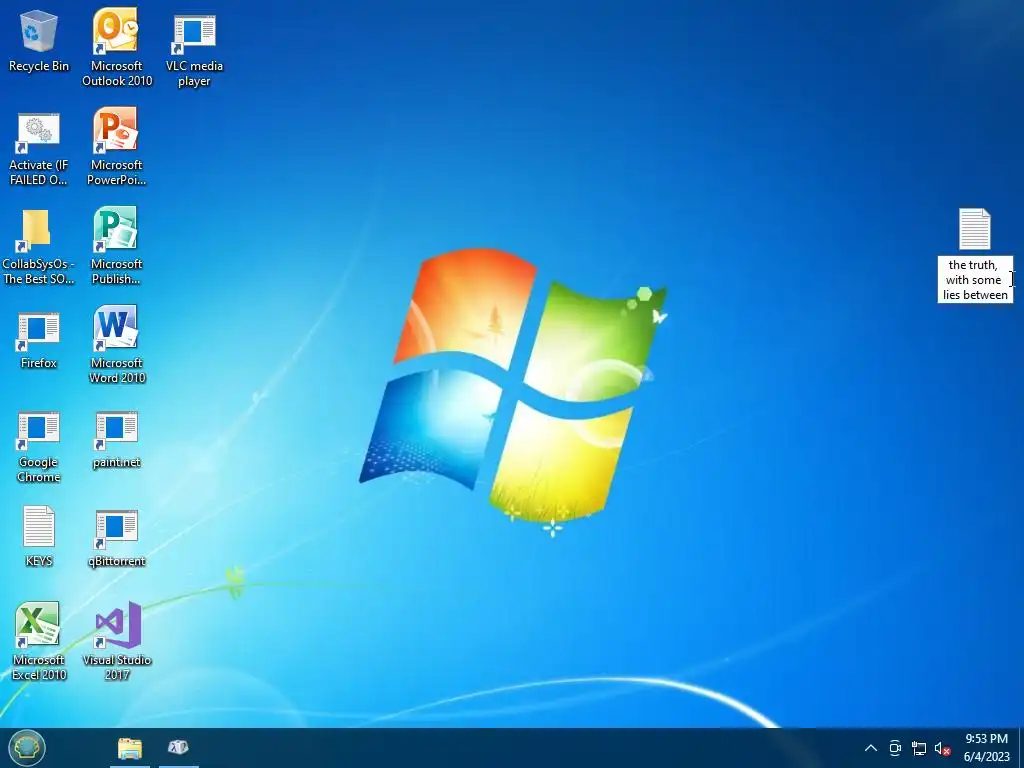Viewport: 1024px width, 768px height.
Task: Open the network status tray icon
Action: point(918,748)
